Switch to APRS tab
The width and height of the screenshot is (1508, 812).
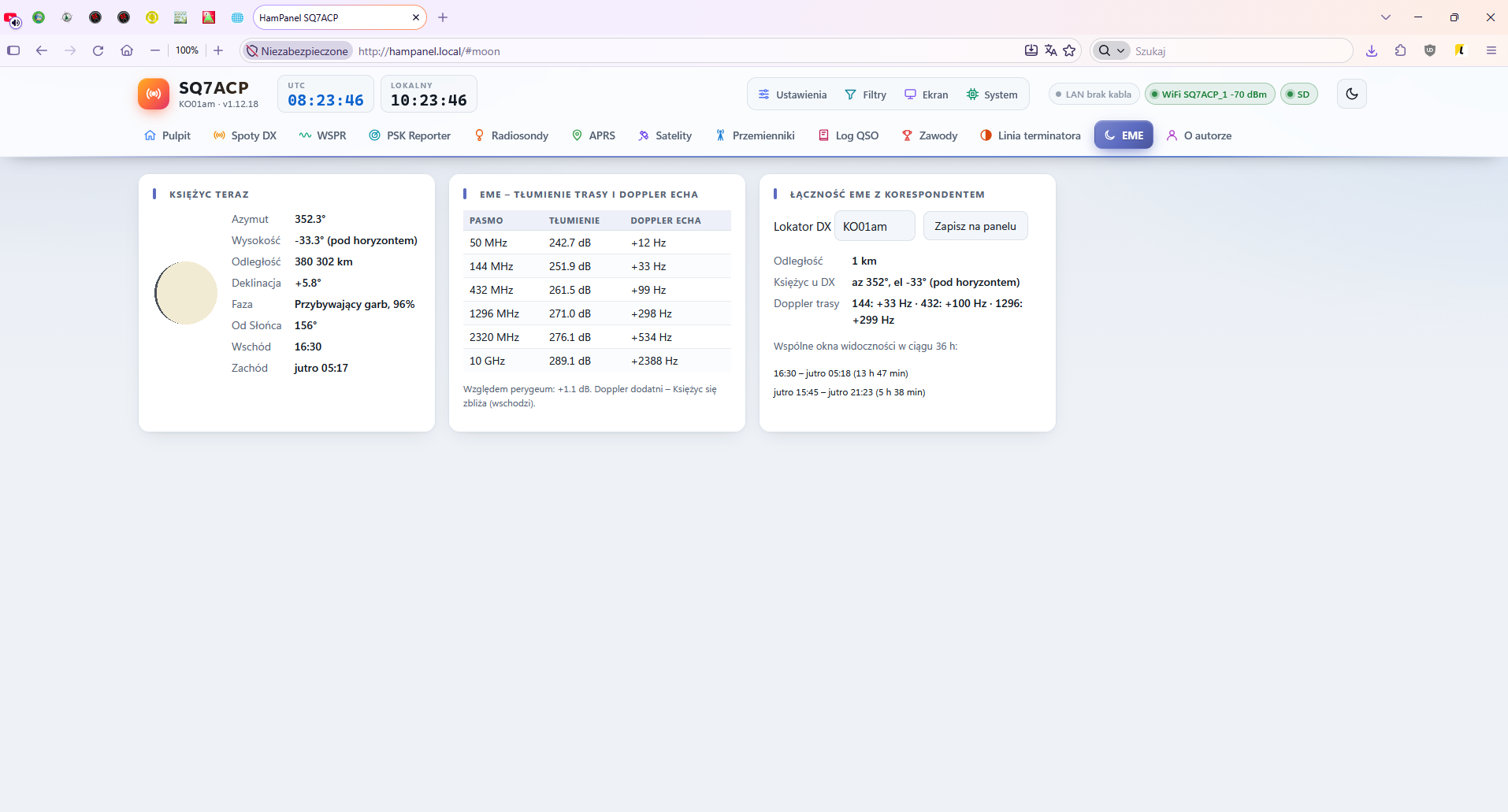pyautogui.click(x=593, y=135)
